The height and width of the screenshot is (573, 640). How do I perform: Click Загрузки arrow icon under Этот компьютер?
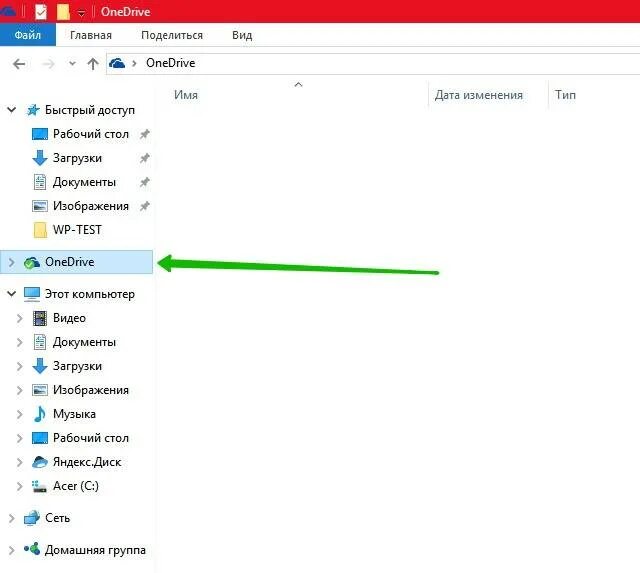[40, 366]
